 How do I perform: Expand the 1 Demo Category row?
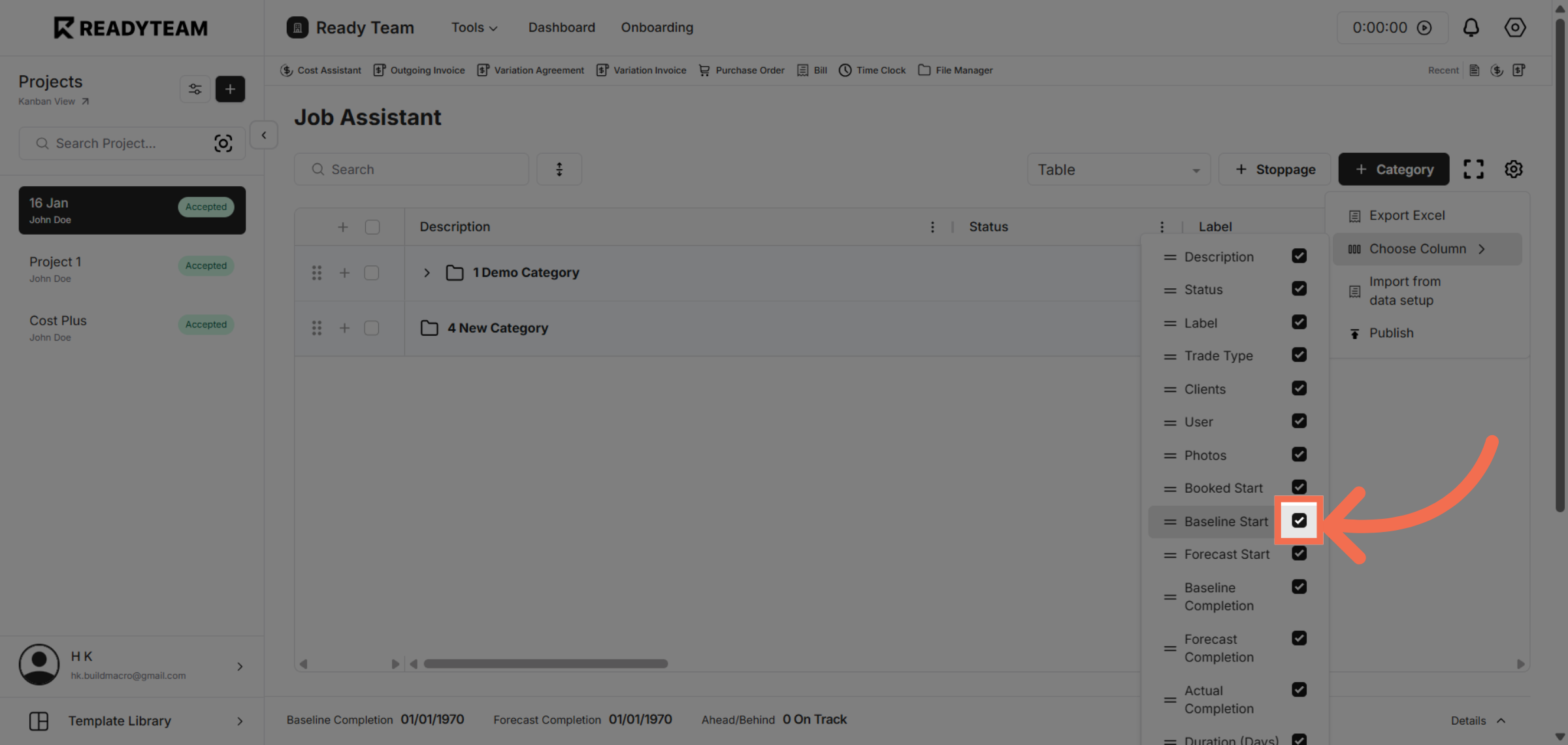427,273
